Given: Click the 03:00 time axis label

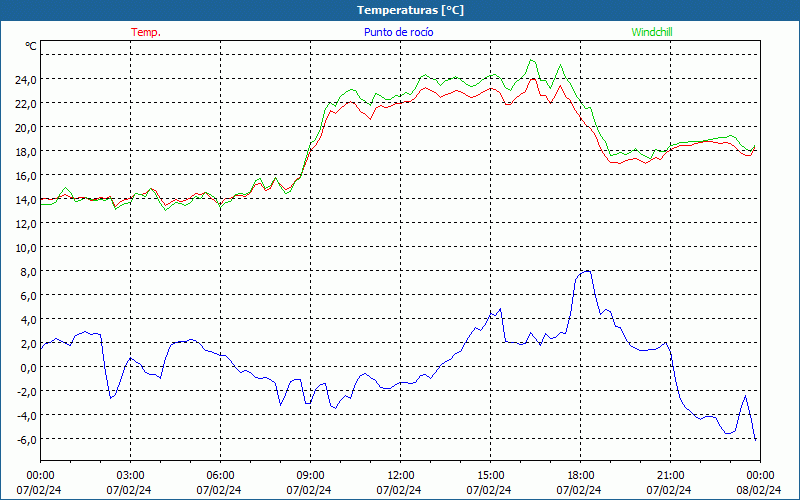Looking at the screenshot, I should (130, 476).
